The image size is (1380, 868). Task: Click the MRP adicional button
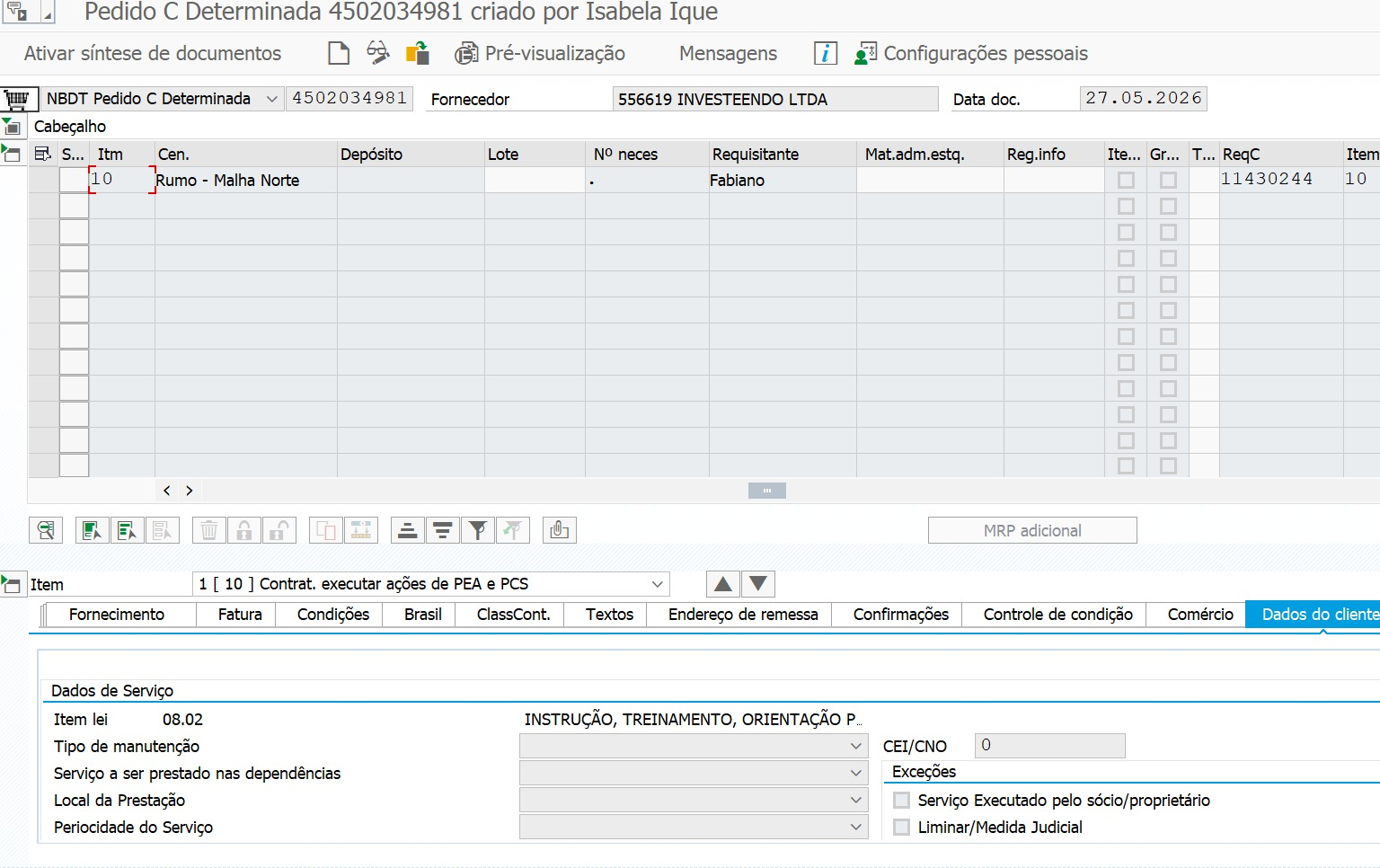pos(1032,530)
